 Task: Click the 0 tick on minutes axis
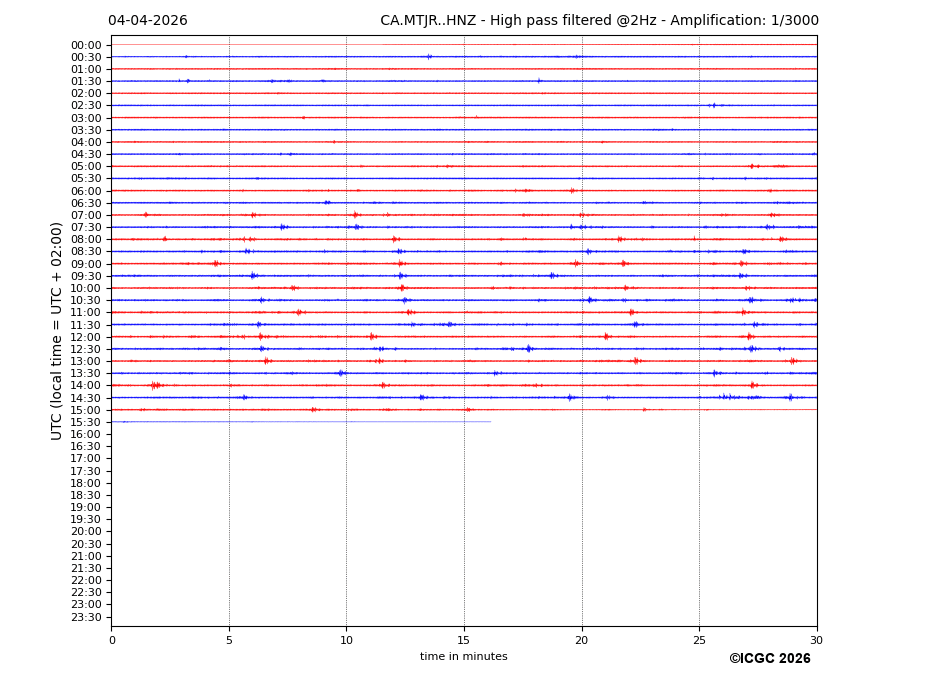click(x=112, y=640)
